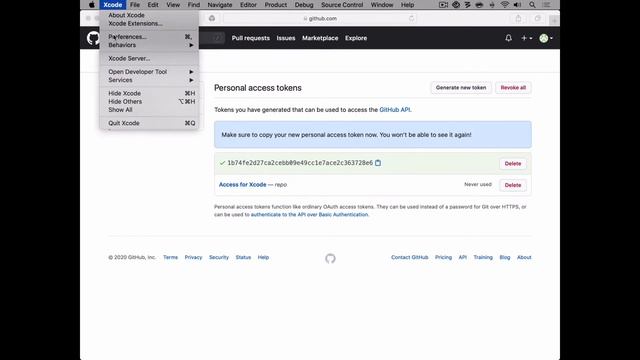Open GitHub Marketplace
Screen dimensions: 640x360
tap(320, 38)
